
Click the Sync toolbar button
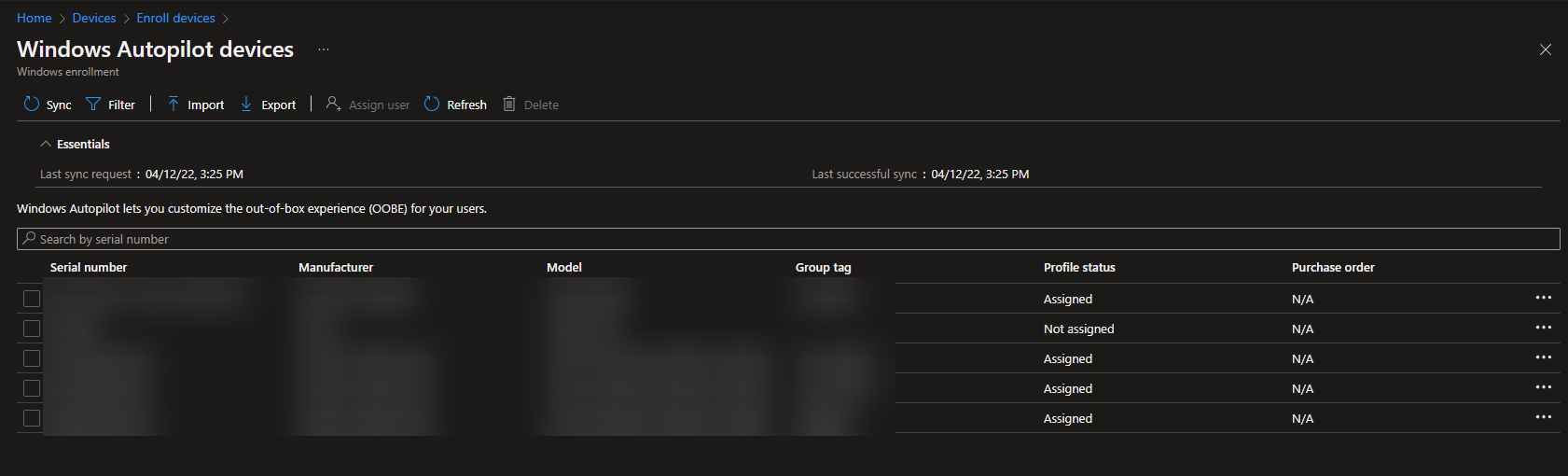pos(48,105)
